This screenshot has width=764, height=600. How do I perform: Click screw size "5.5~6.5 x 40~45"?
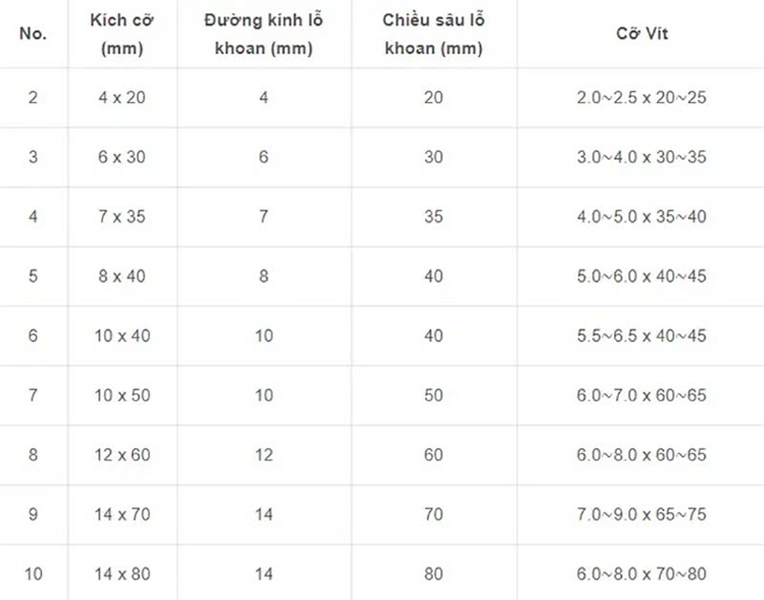click(x=641, y=336)
